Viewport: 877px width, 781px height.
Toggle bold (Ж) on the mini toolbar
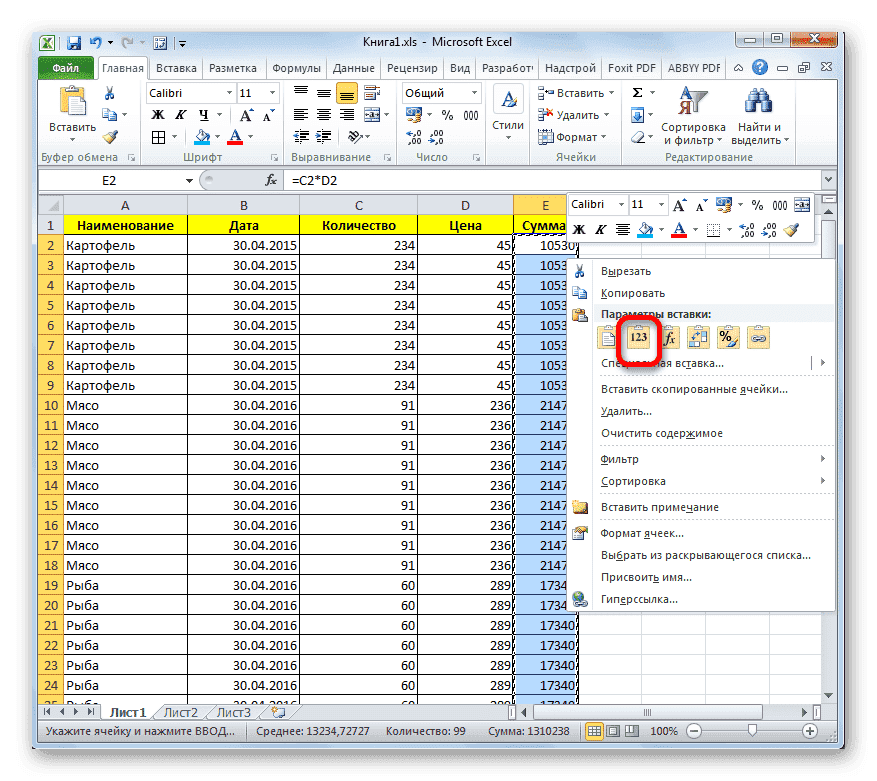click(x=579, y=229)
